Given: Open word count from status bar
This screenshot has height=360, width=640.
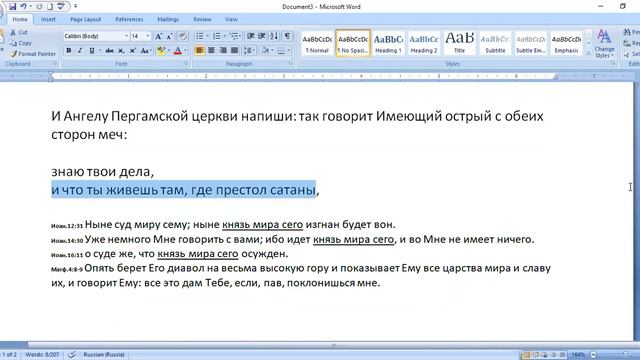Looking at the screenshot, I should [42, 355].
